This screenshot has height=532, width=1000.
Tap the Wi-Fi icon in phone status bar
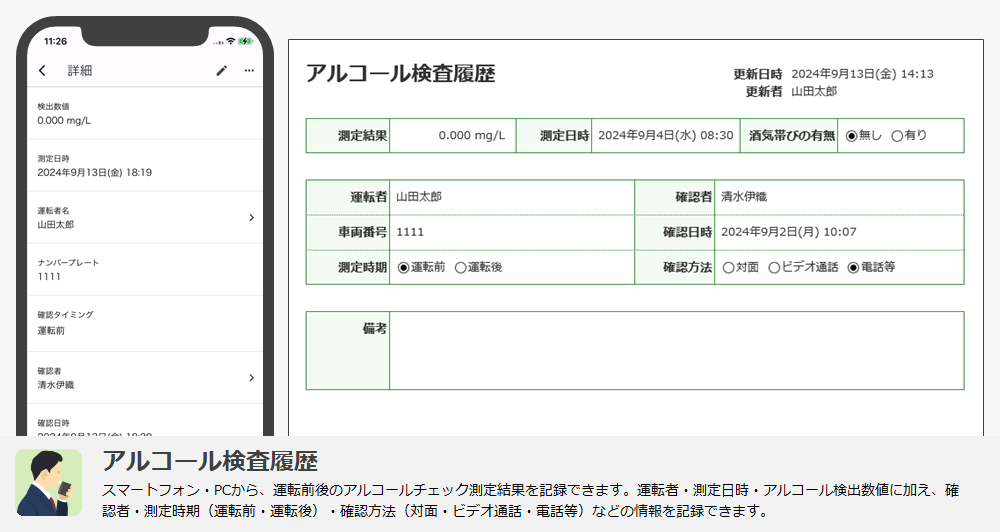point(231,41)
